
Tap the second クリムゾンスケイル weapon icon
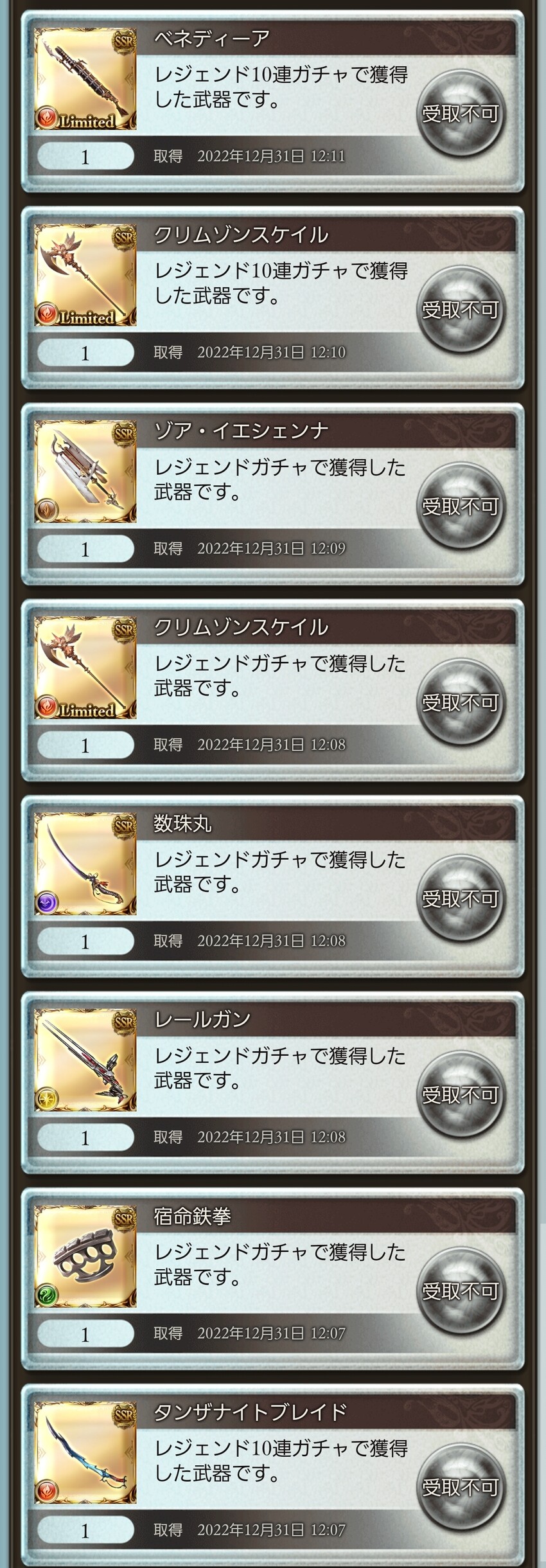[x=85, y=668]
